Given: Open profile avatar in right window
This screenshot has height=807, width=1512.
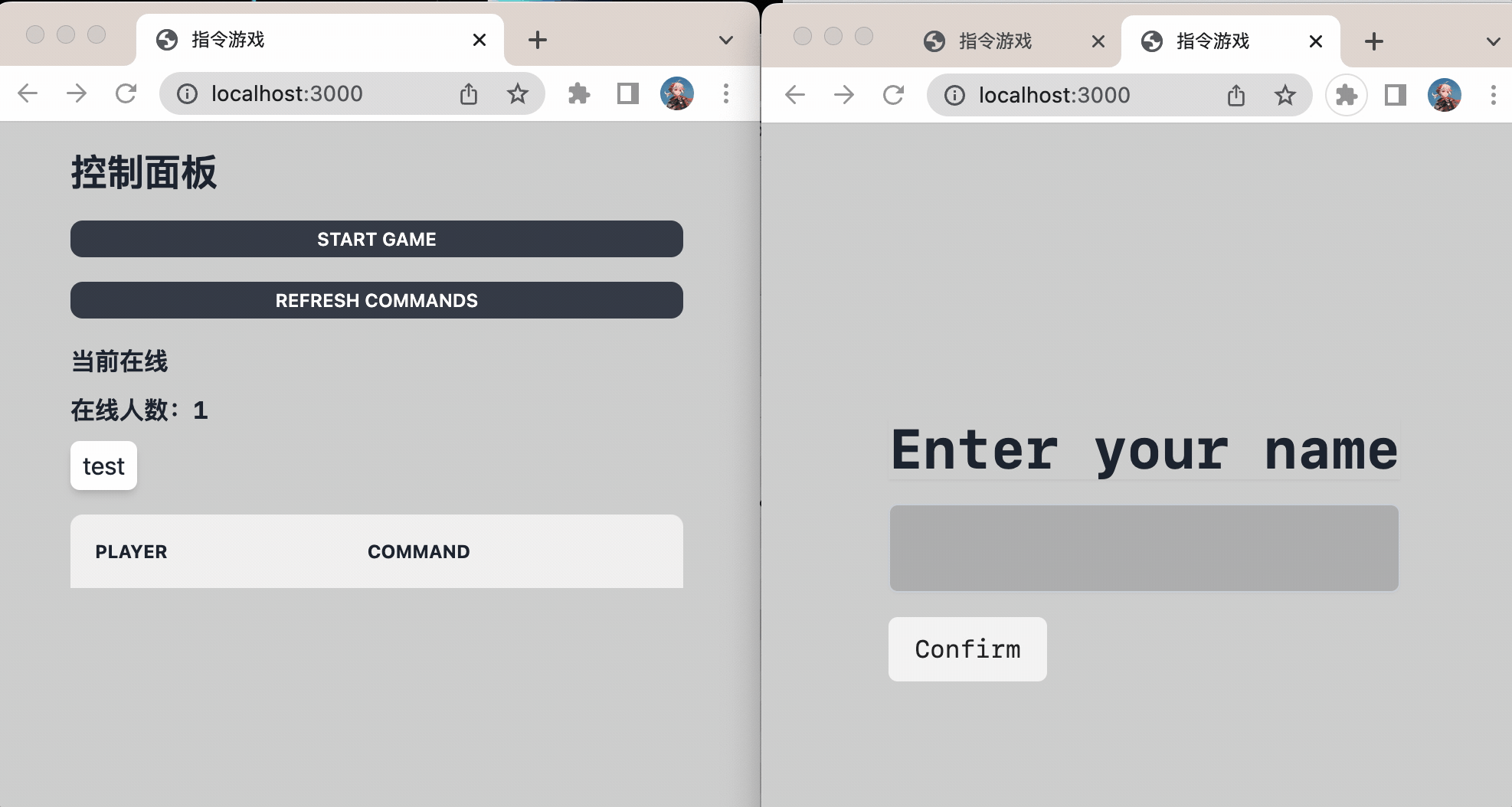Looking at the screenshot, I should click(x=1444, y=95).
